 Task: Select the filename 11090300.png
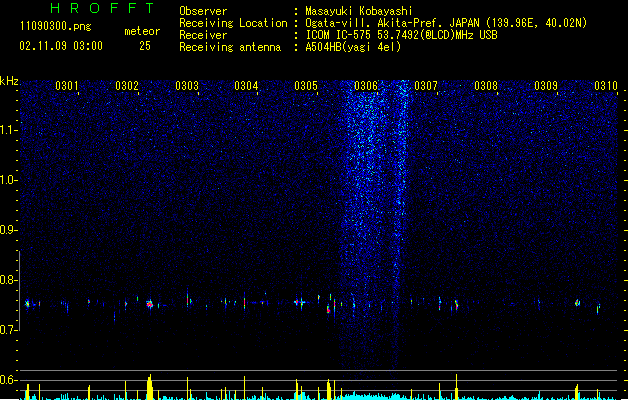[x=56, y=26]
